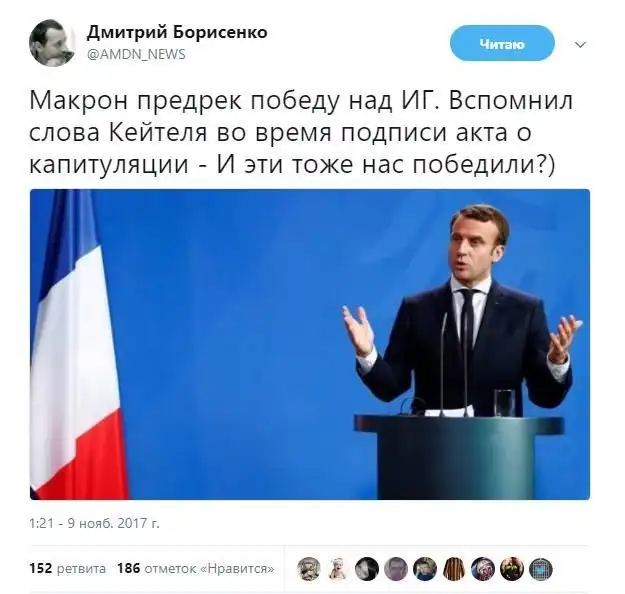
Task: Open Дмитрий Борисенко's profile avatar
Action: (x=52, y=43)
